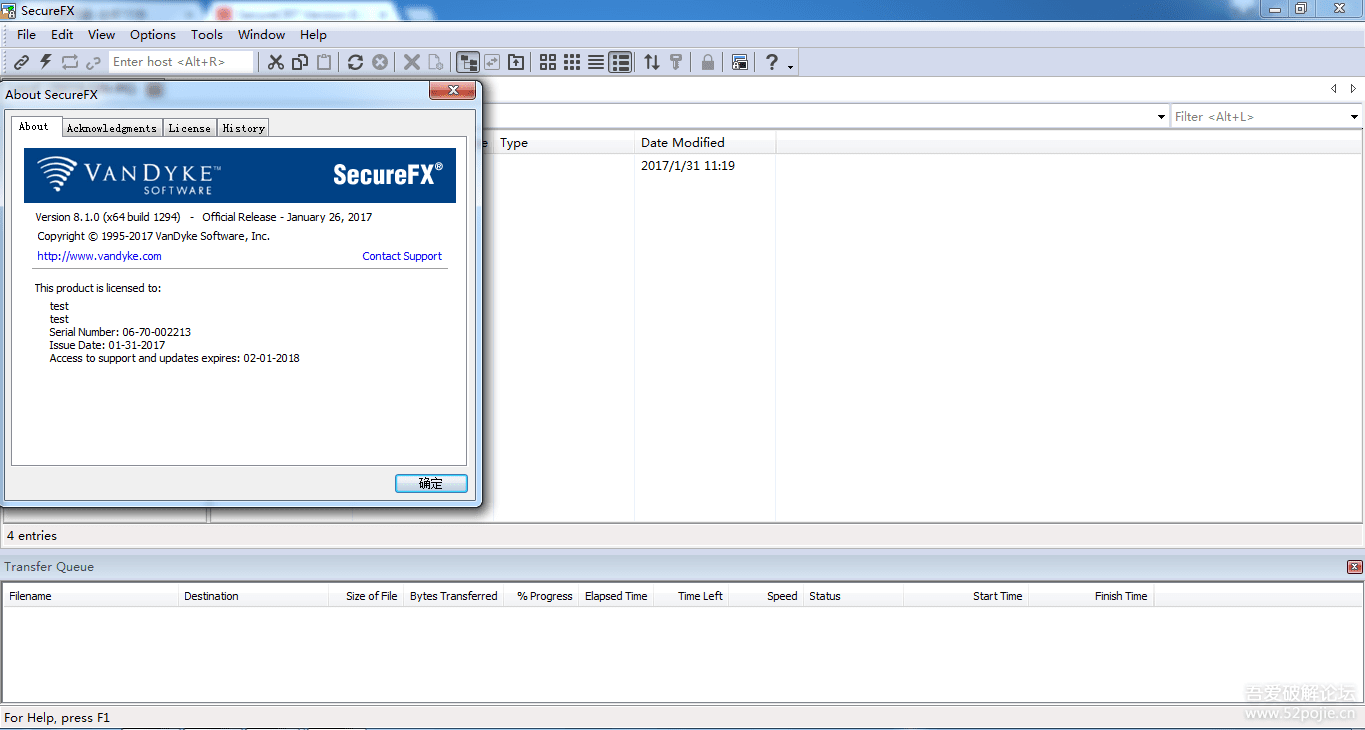Click the Connect chain-link toolbar icon

(x=21, y=62)
